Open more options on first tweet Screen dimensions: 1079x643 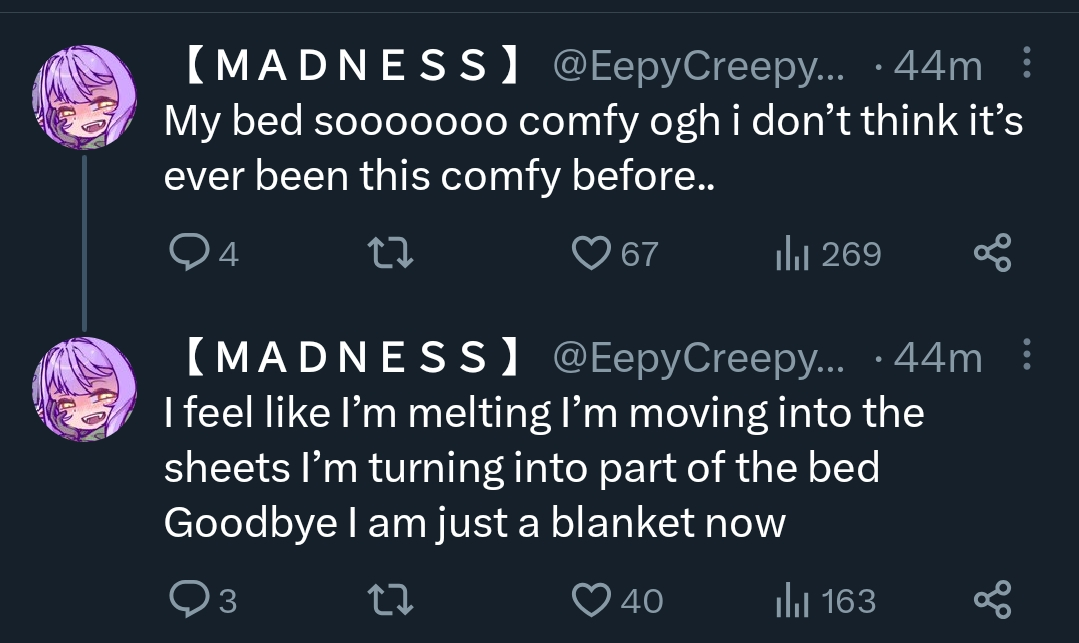coord(1027,67)
